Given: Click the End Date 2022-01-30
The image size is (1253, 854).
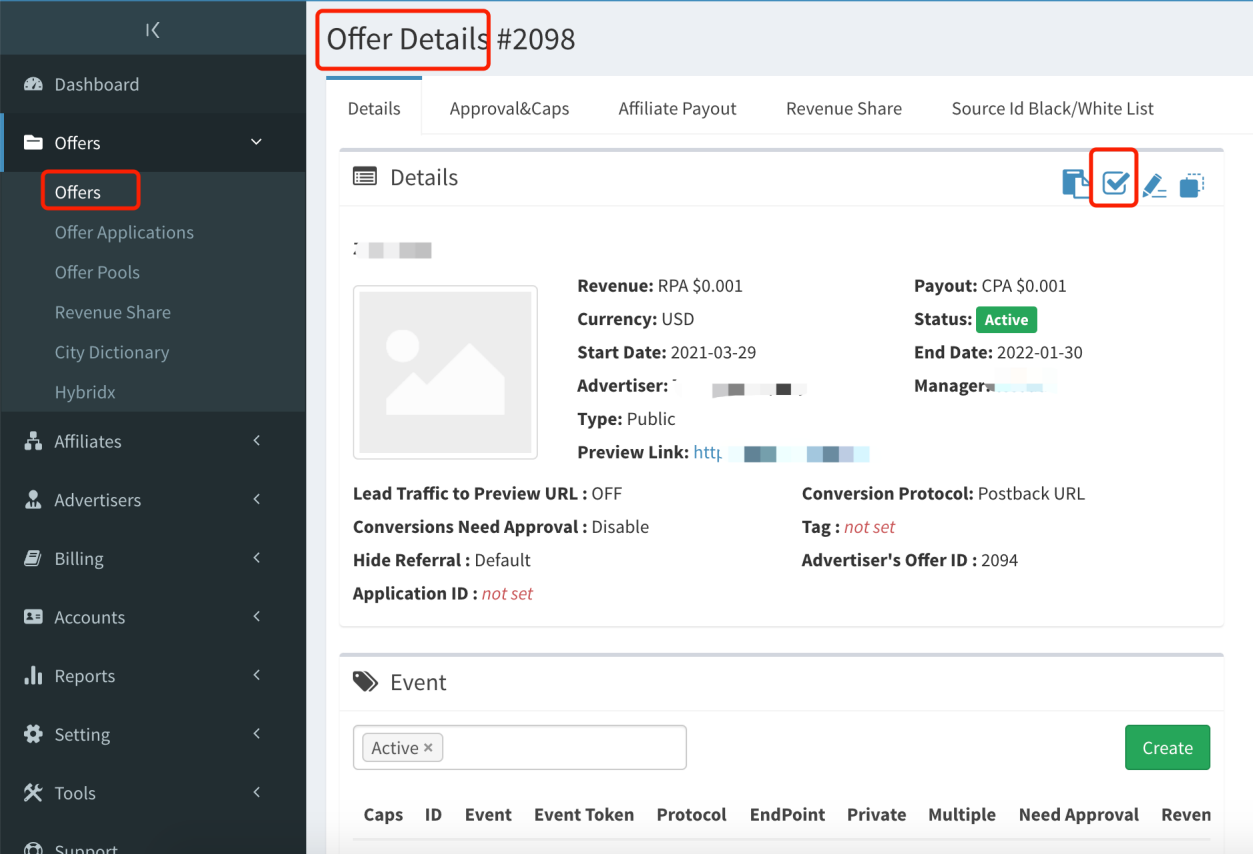Looking at the screenshot, I should coord(1039,353).
